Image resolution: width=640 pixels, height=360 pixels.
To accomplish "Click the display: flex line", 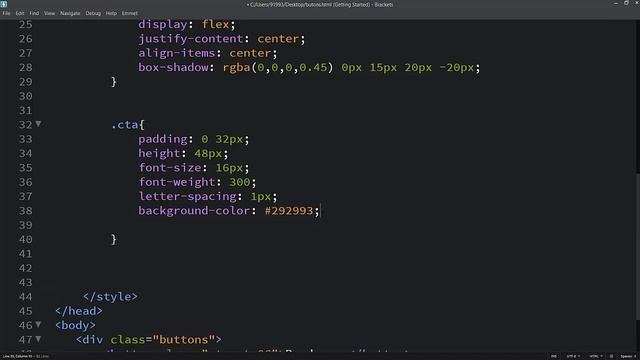I will pos(187,24).
